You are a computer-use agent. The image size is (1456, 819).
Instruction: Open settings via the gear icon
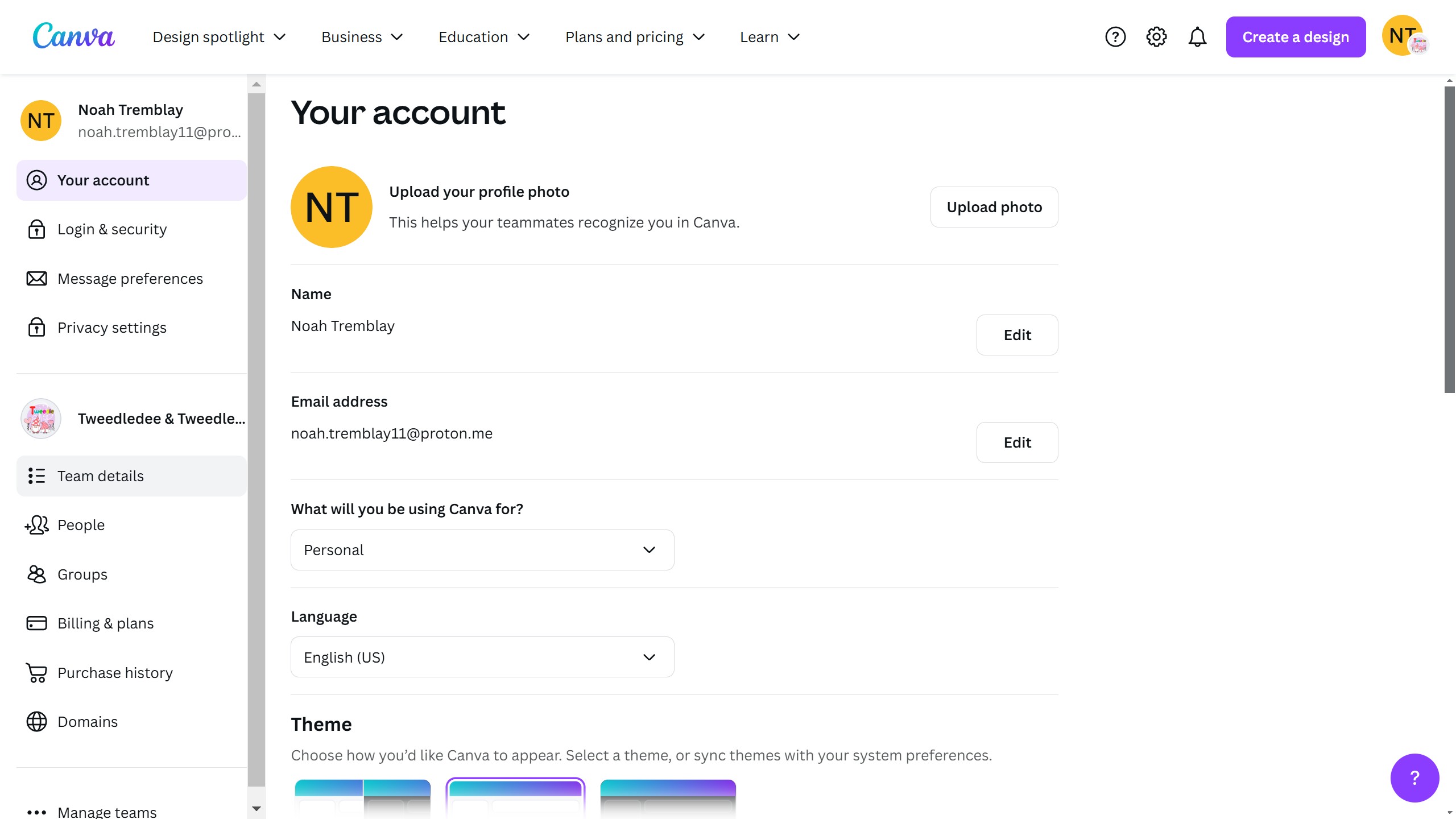point(1156,37)
